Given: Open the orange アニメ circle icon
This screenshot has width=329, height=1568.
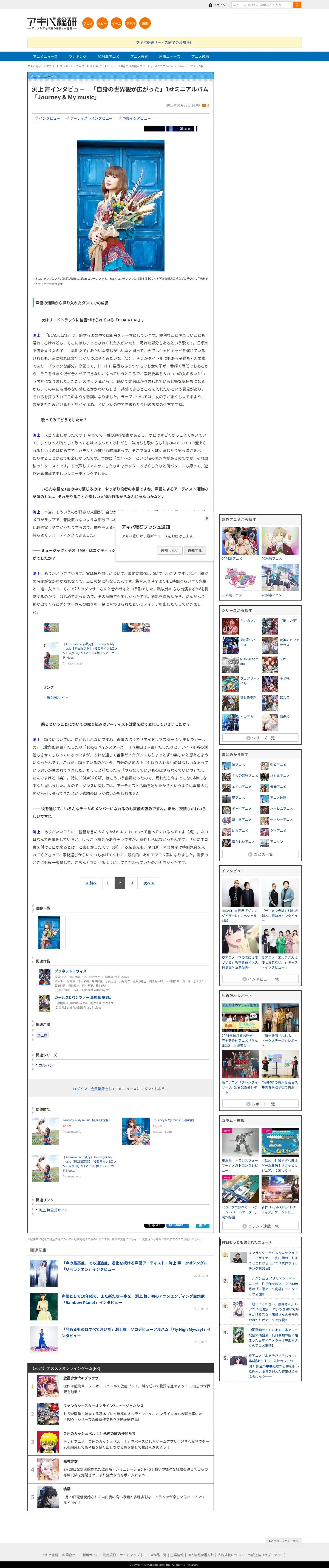Looking at the screenshot, I should pos(88,23).
